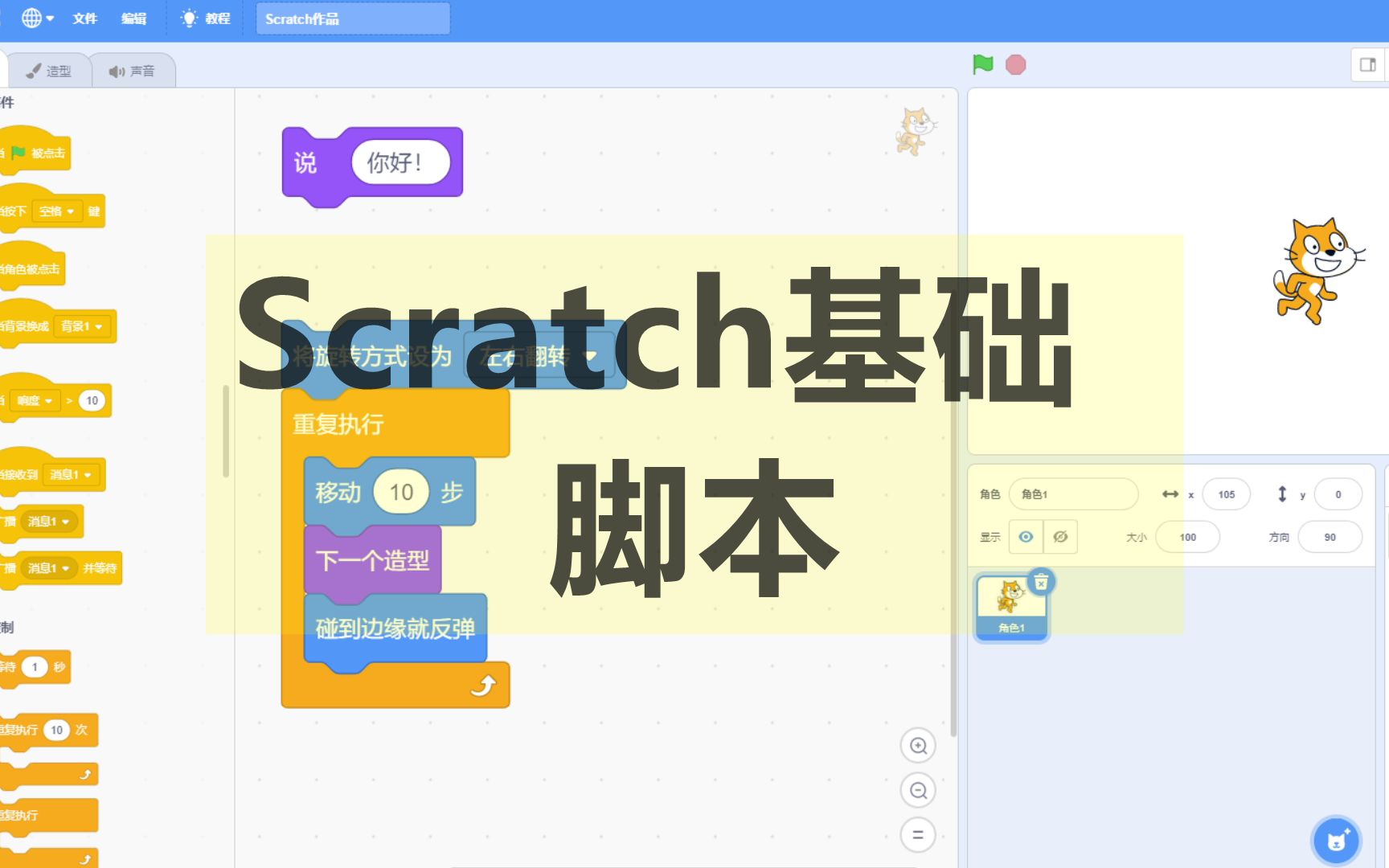Click the sprite name field 角色1
Screen dimensions: 1389x868
coord(1073,494)
